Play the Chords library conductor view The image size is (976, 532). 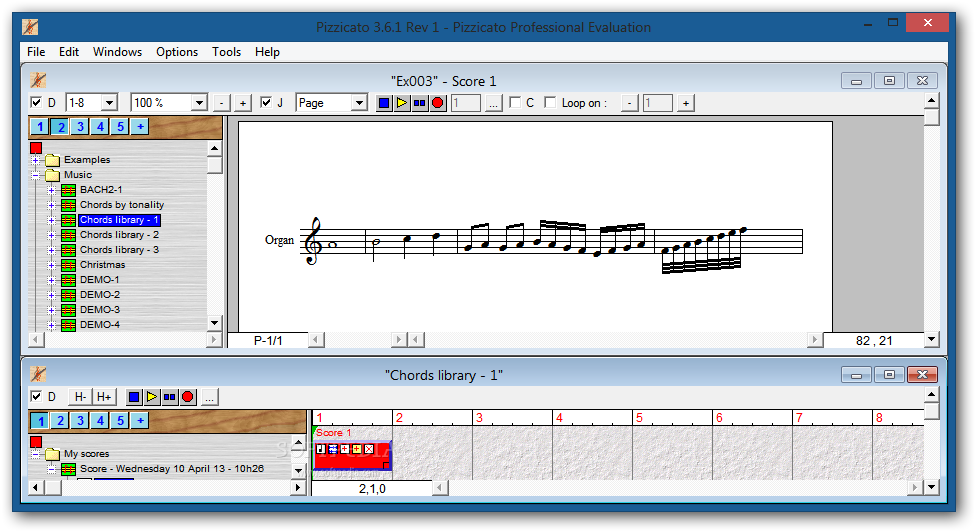152,397
